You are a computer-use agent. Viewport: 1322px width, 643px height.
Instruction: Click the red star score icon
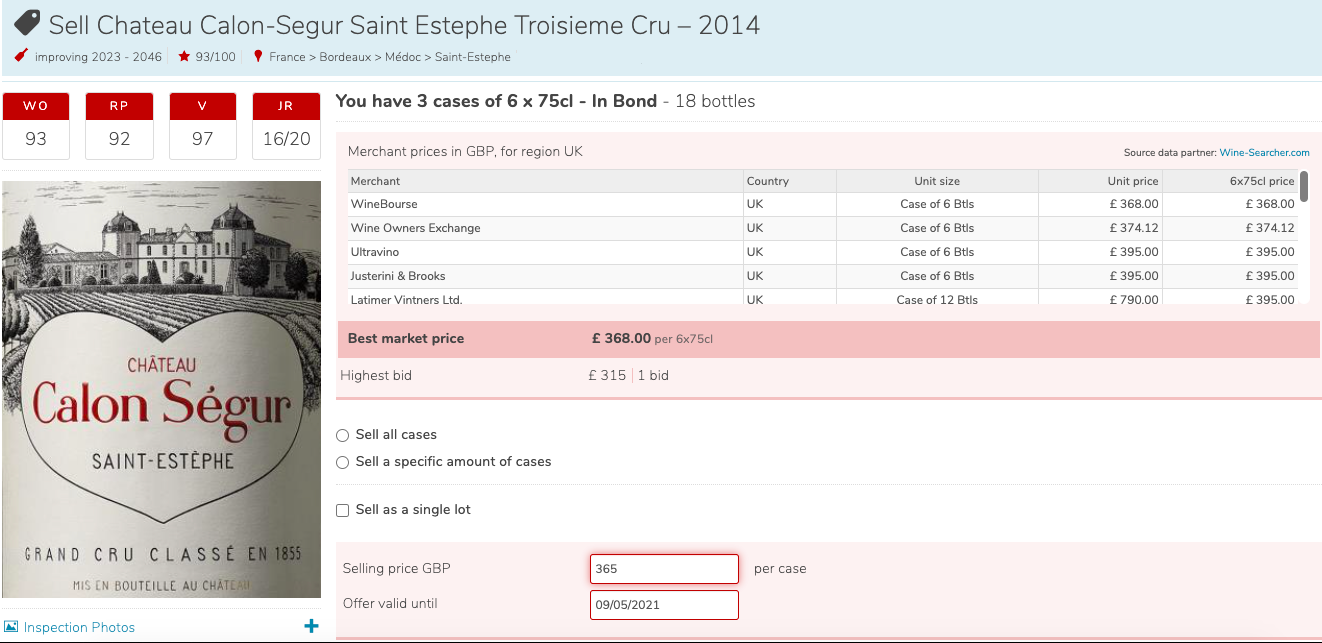tap(184, 57)
